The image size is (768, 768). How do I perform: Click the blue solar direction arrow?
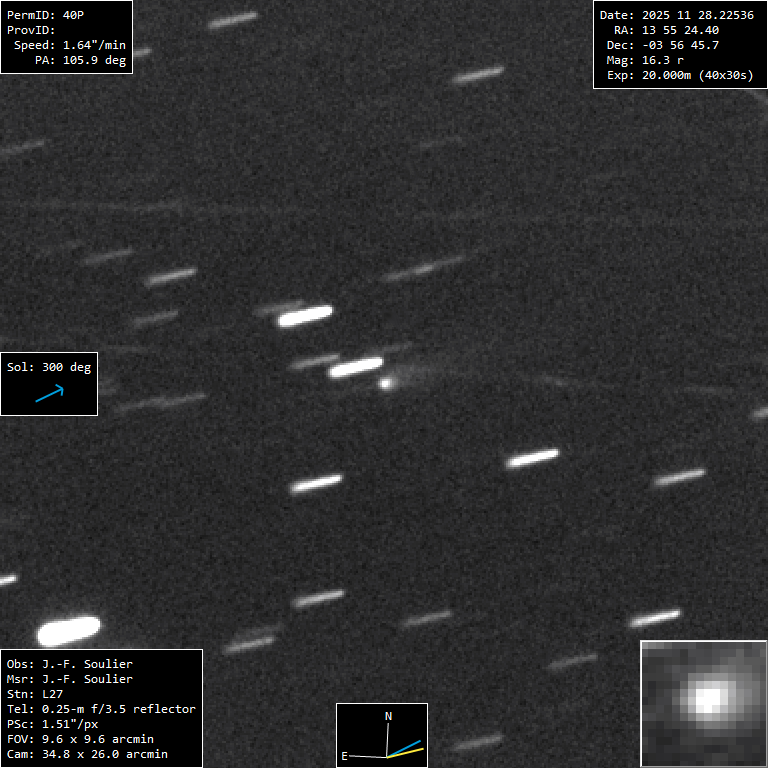49,394
